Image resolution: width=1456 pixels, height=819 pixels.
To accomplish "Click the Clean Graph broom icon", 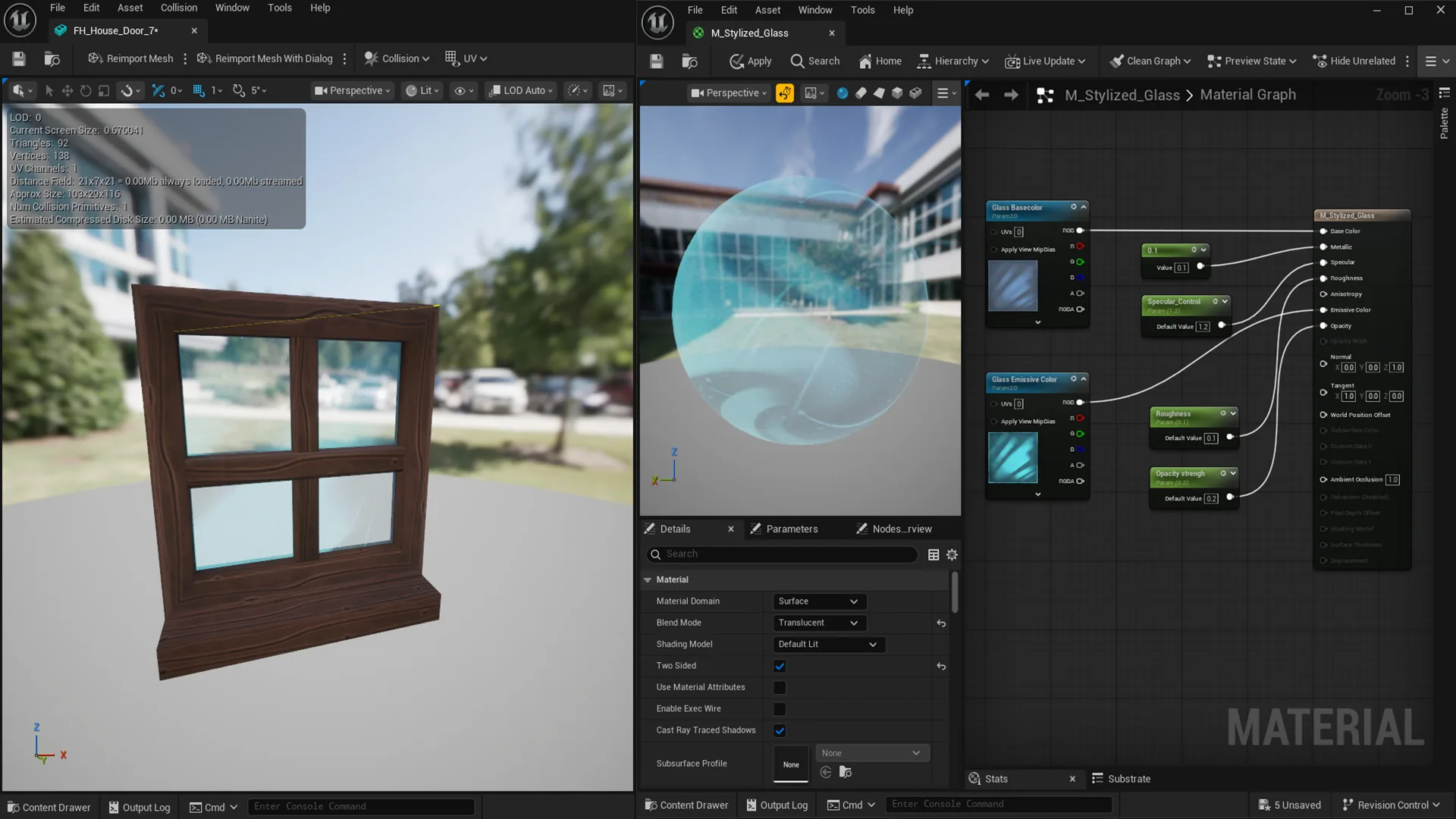I will [x=1116, y=61].
